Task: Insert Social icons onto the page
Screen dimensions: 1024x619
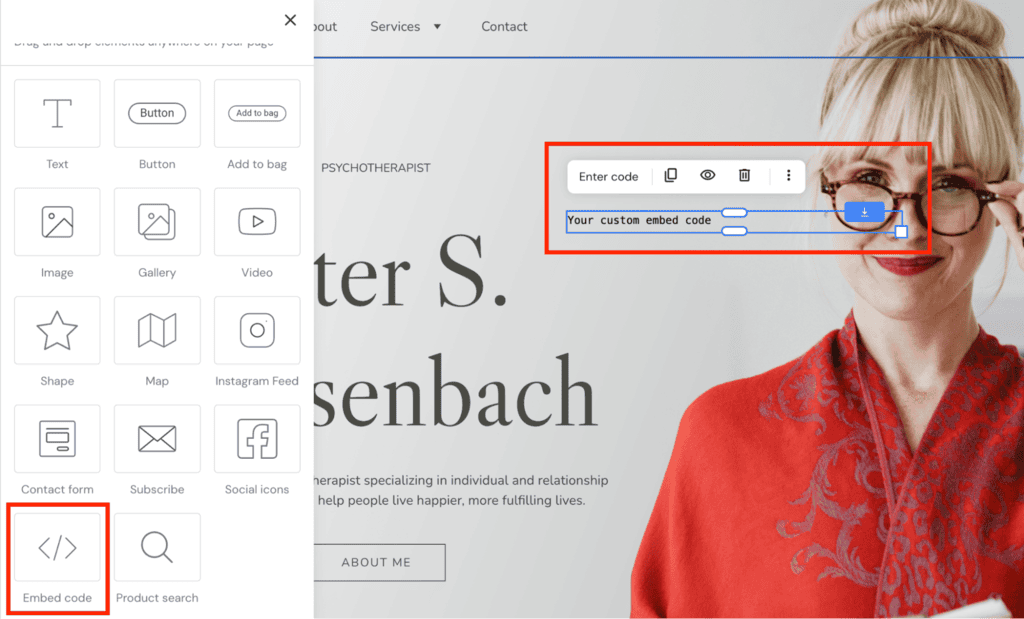Action: [257, 439]
